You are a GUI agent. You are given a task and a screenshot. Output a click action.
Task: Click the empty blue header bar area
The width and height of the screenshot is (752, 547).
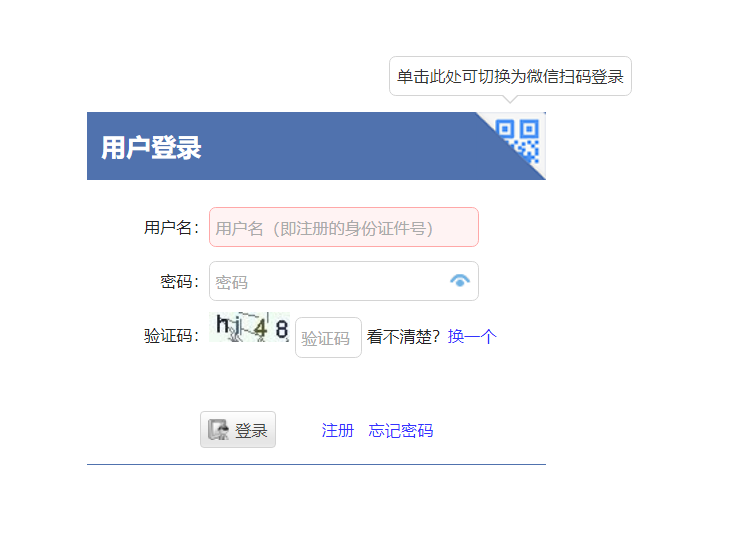340,147
